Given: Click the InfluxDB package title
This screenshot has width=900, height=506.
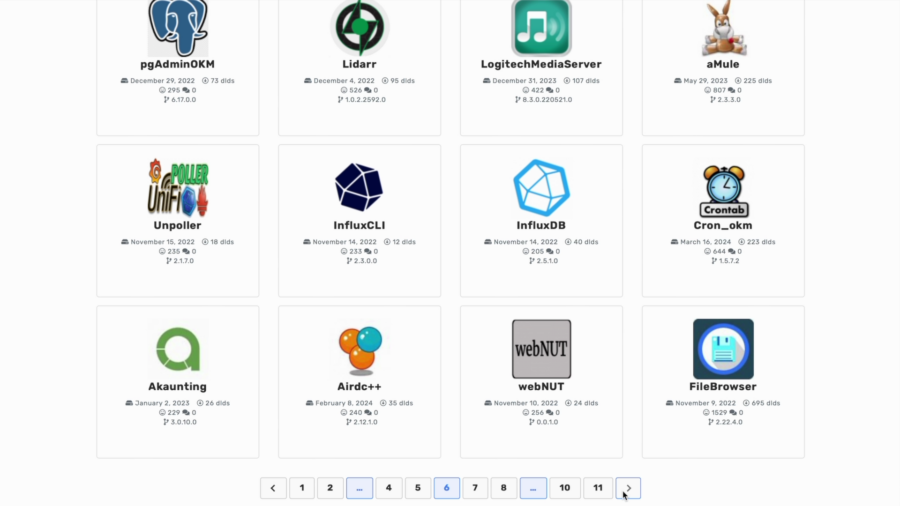Looking at the screenshot, I should tap(541, 225).
